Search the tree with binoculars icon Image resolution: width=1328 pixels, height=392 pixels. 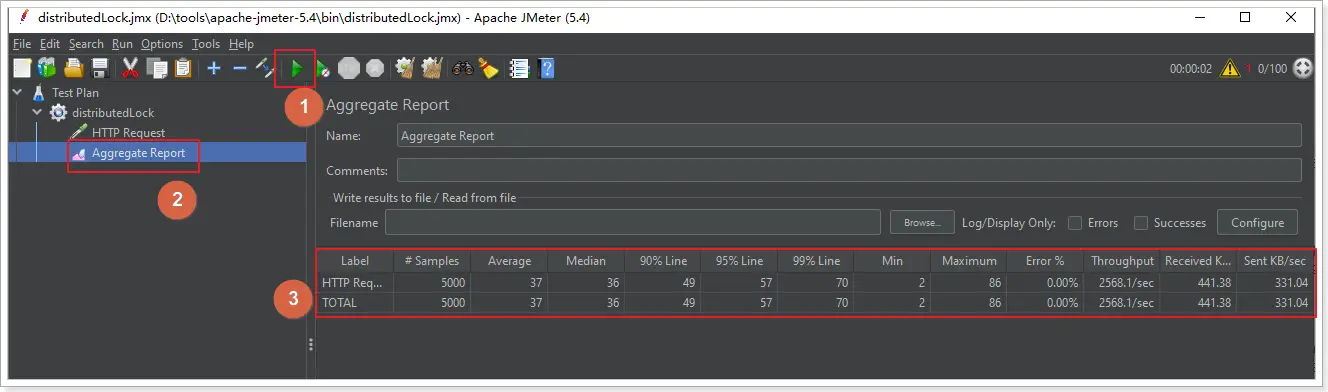(462, 68)
